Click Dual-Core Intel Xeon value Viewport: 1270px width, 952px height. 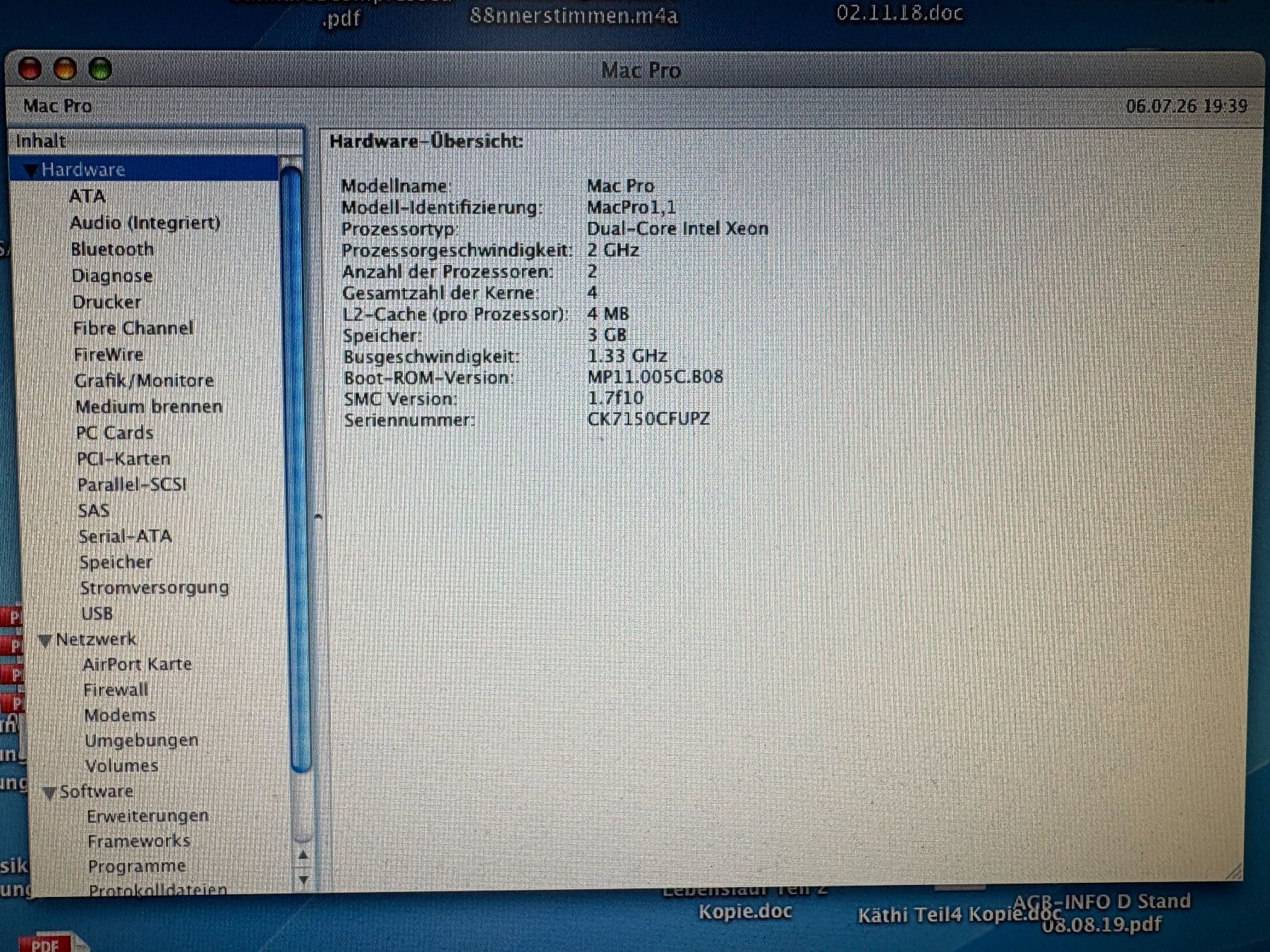coord(677,228)
